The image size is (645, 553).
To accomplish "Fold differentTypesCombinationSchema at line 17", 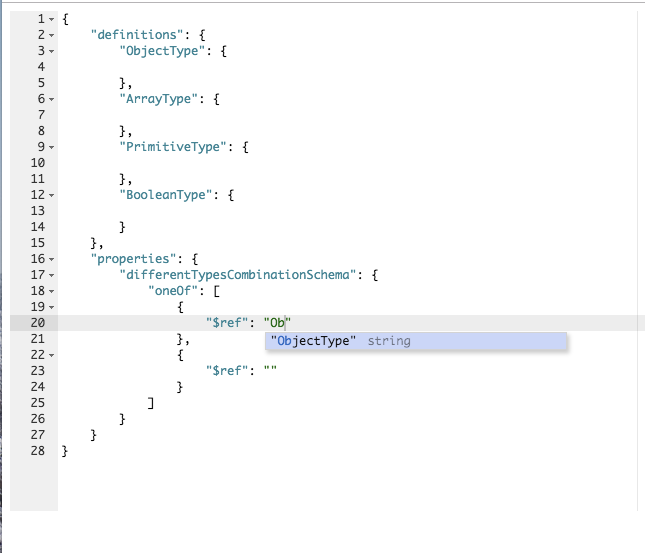I will [x=51, y=275].
